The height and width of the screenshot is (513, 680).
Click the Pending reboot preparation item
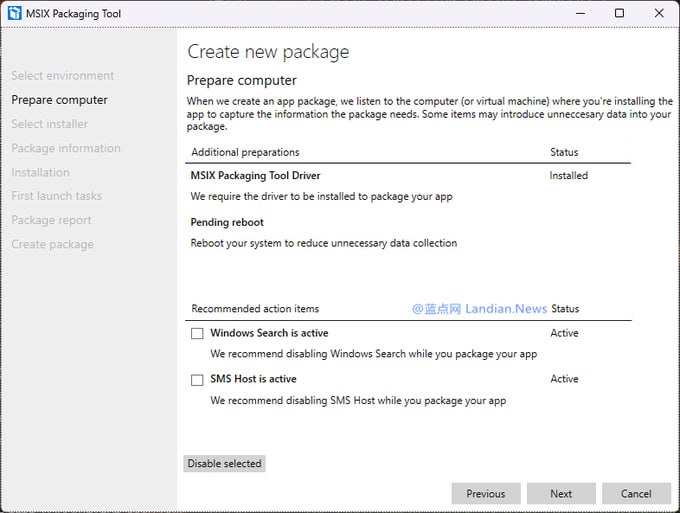tap(227, 222)
